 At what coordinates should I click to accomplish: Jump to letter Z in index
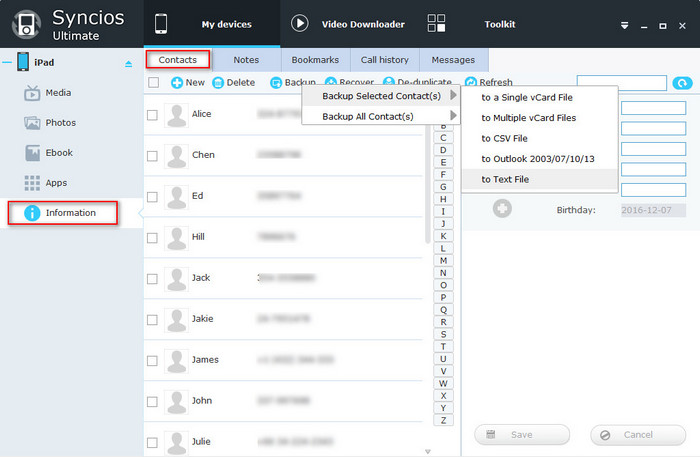[x=443, y=420]
